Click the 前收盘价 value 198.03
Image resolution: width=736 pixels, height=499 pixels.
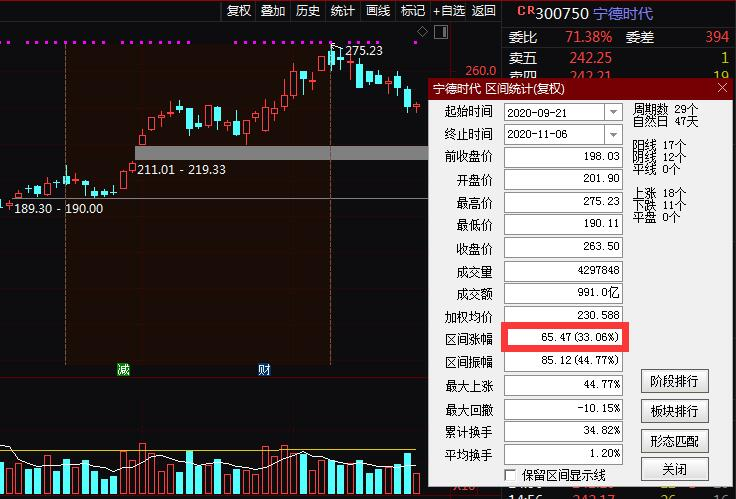click(x=563, y=157)
